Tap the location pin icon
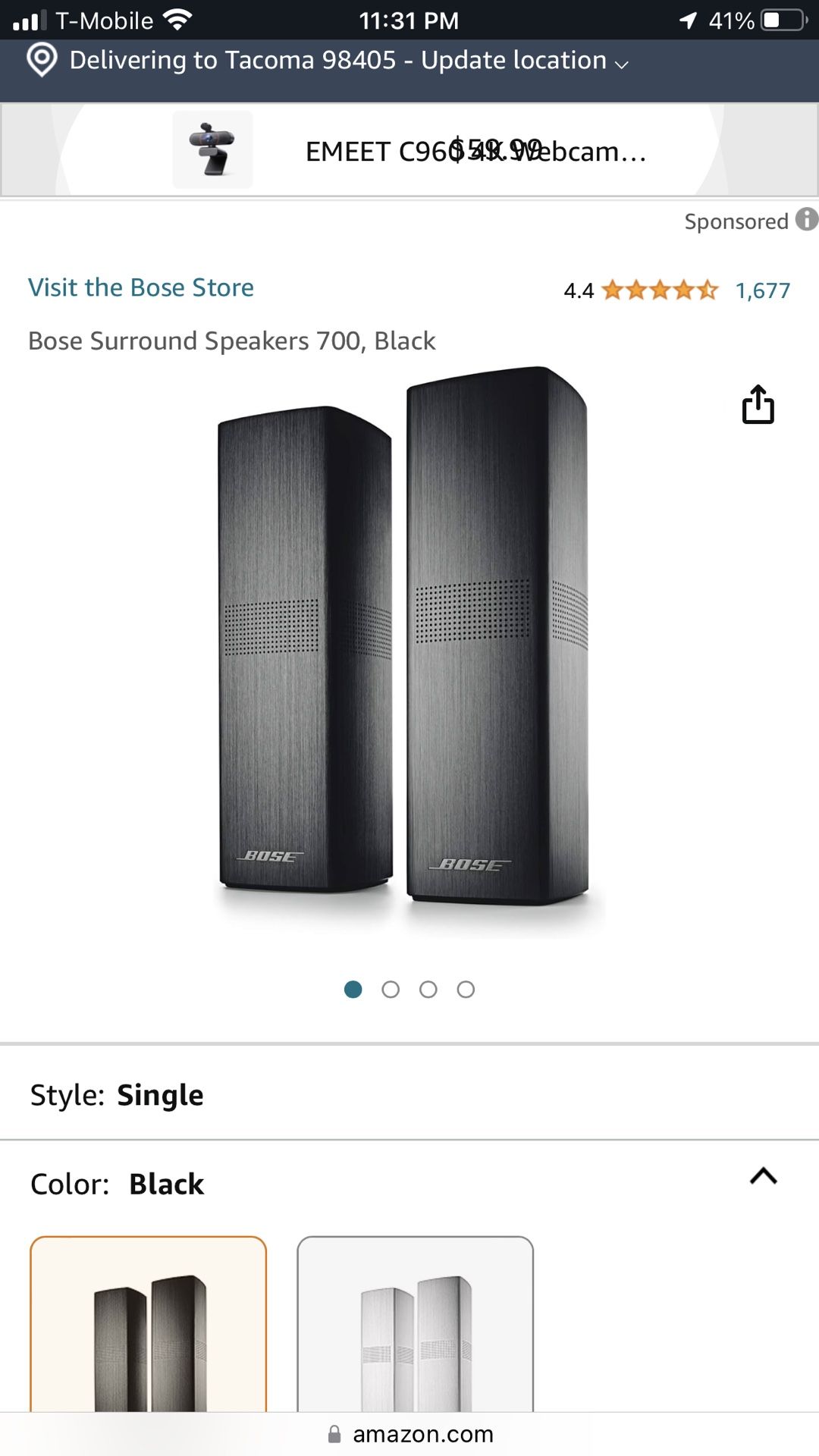 click(x=42, y=60)
